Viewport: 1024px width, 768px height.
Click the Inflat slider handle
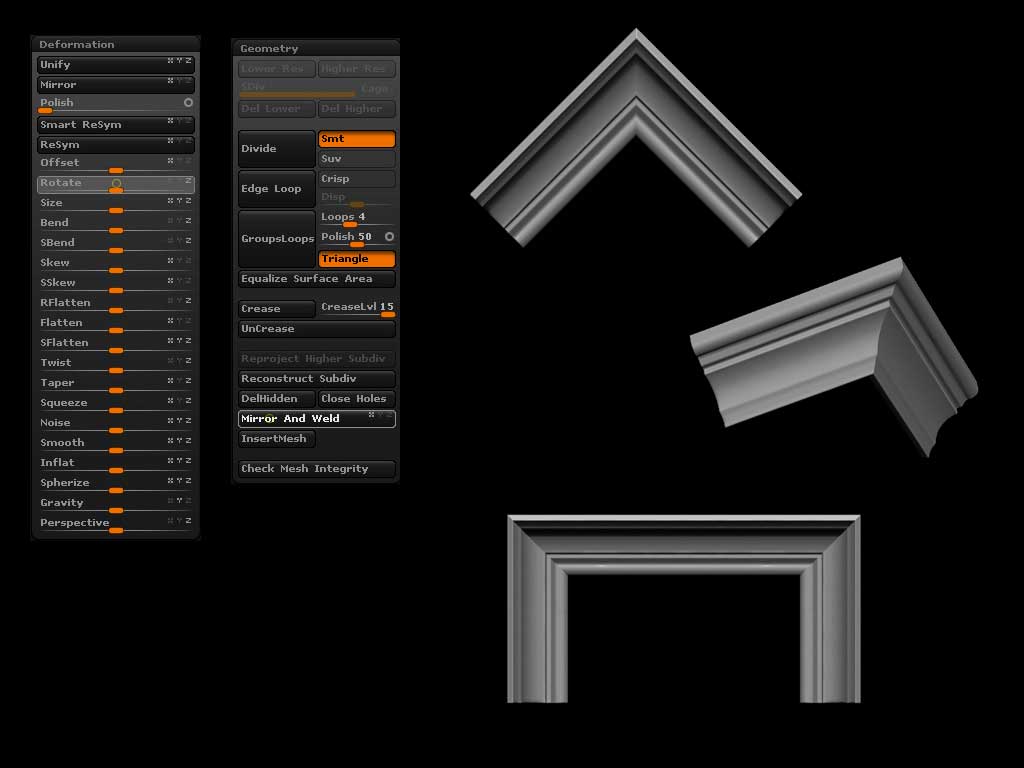point(116,471)
